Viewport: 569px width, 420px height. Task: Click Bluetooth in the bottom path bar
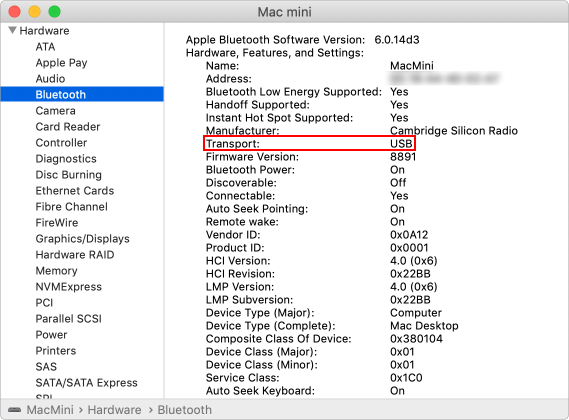click(x=185, y=410)
